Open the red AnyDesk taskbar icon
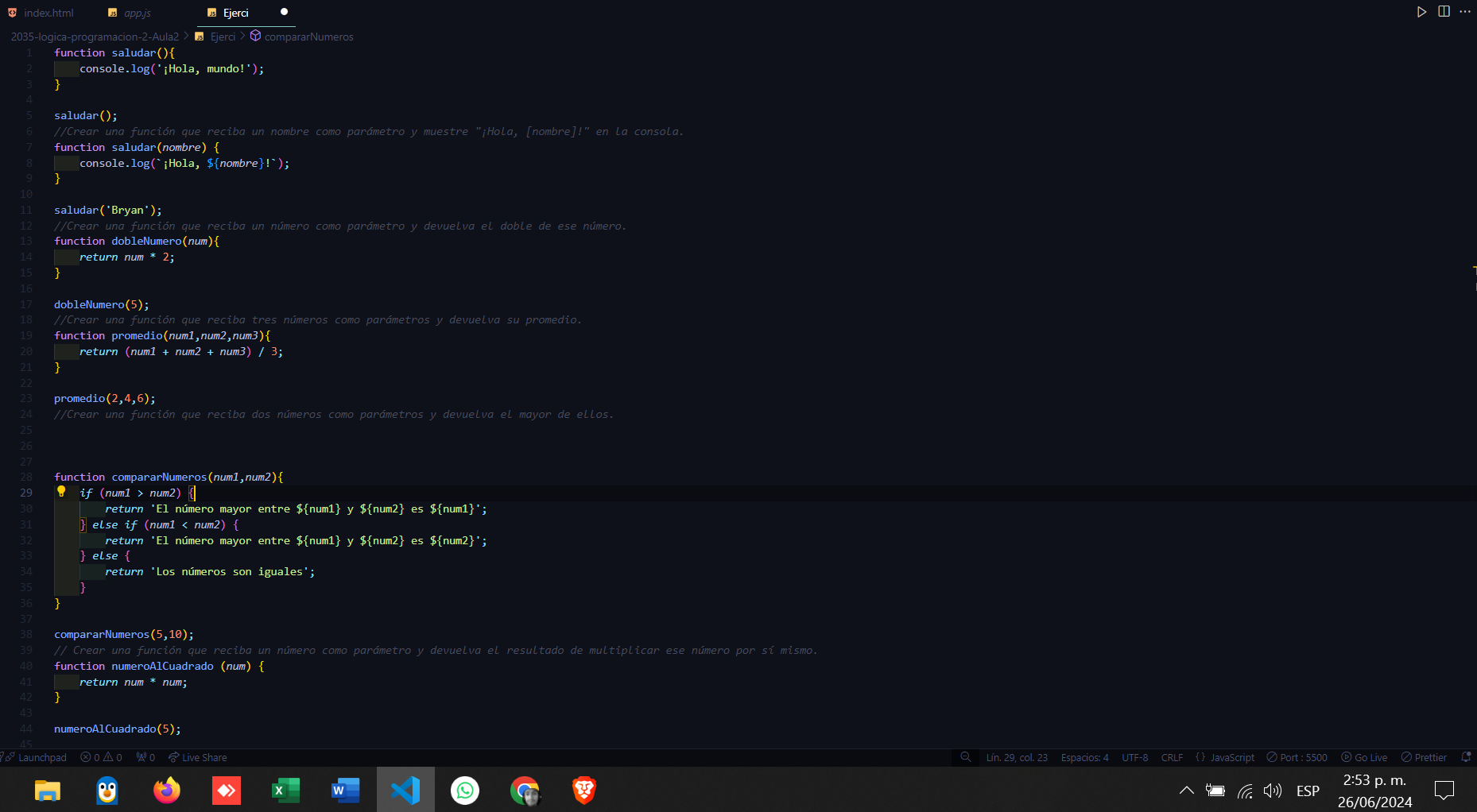Screen dimensions: 1477x812 [227, 790]
